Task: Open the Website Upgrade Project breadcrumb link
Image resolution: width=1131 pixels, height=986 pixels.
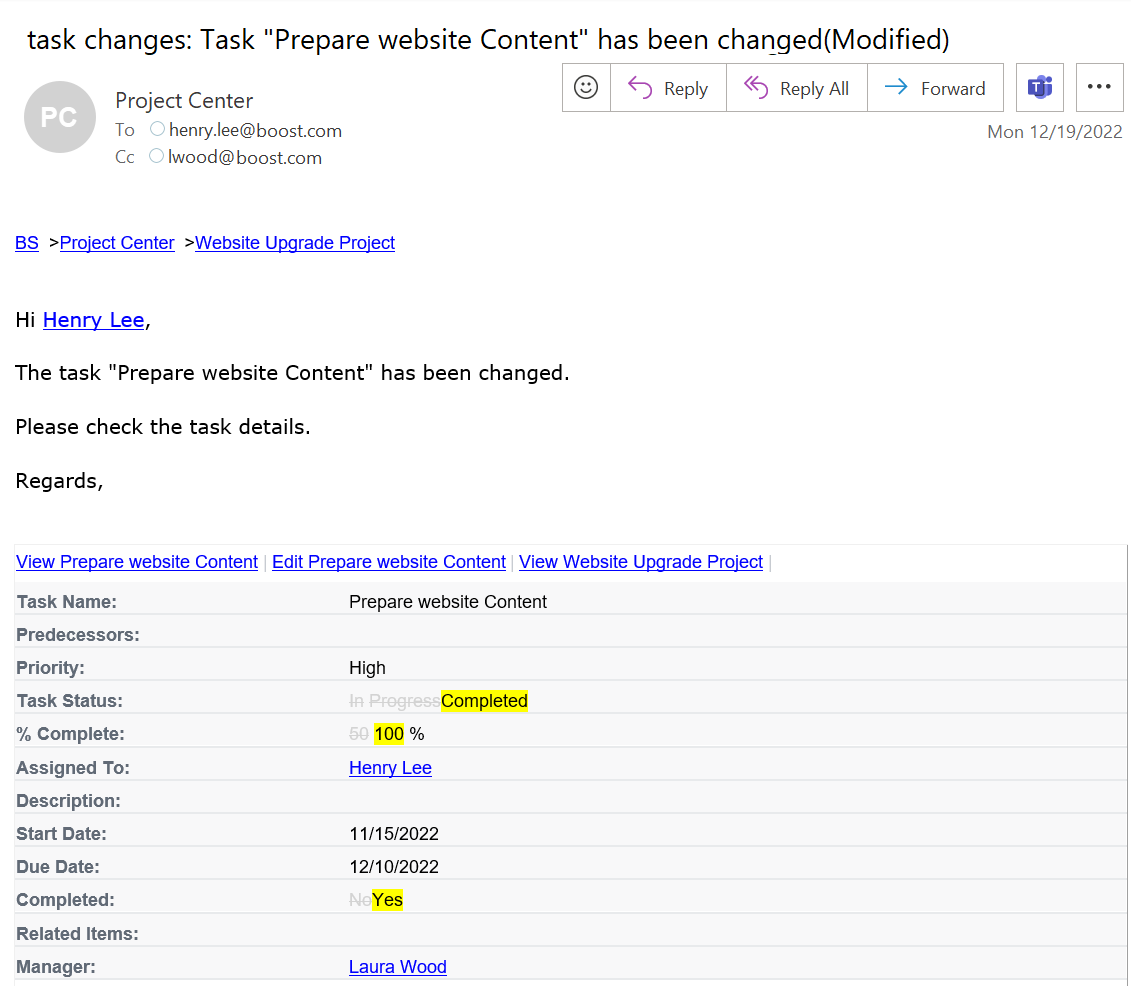Action: [295, 243]
